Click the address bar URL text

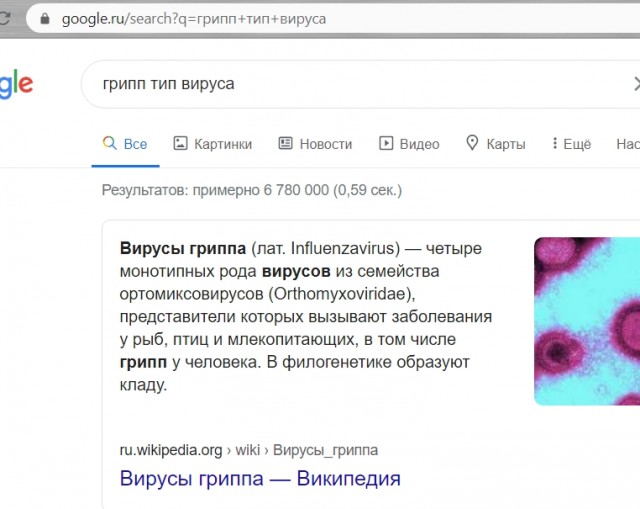[193, 19]
